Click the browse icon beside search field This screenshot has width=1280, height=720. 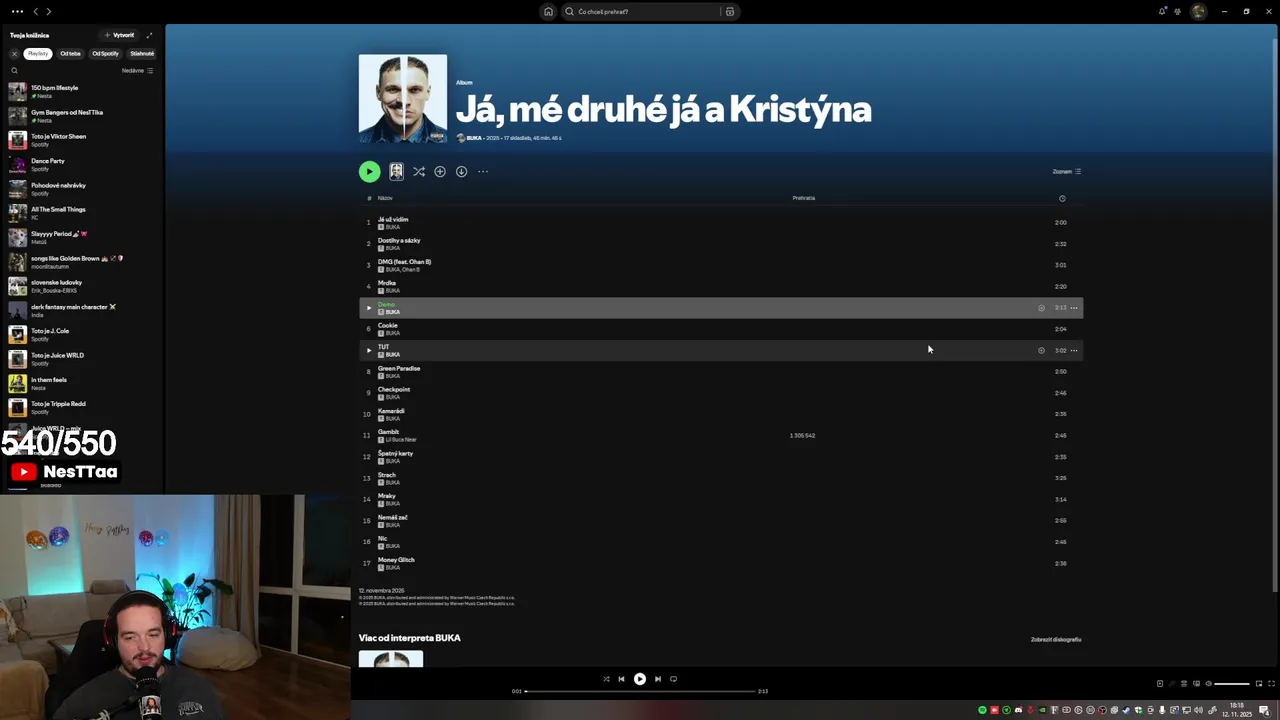(730, 12)
